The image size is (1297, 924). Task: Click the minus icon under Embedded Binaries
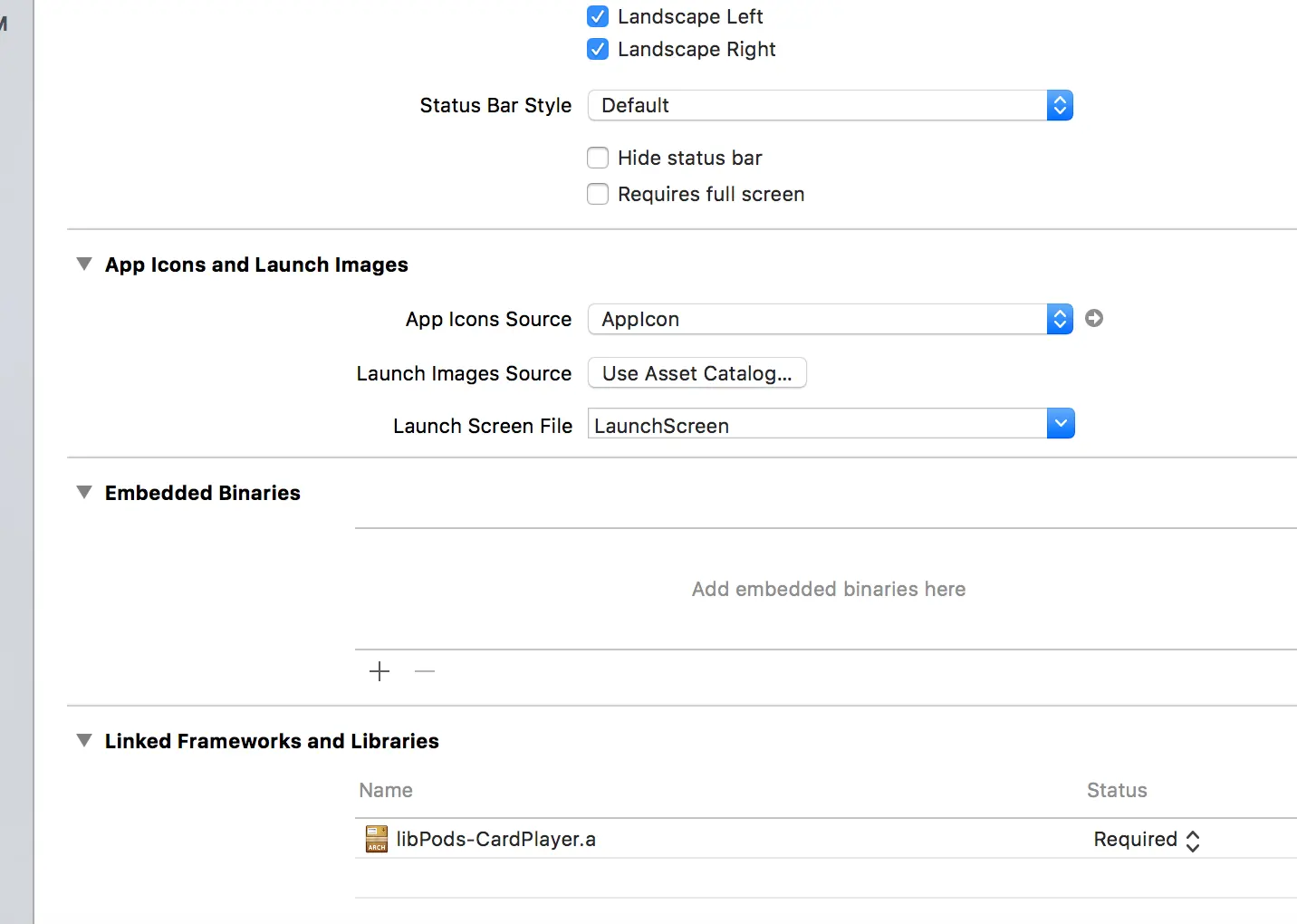(425, 671)
